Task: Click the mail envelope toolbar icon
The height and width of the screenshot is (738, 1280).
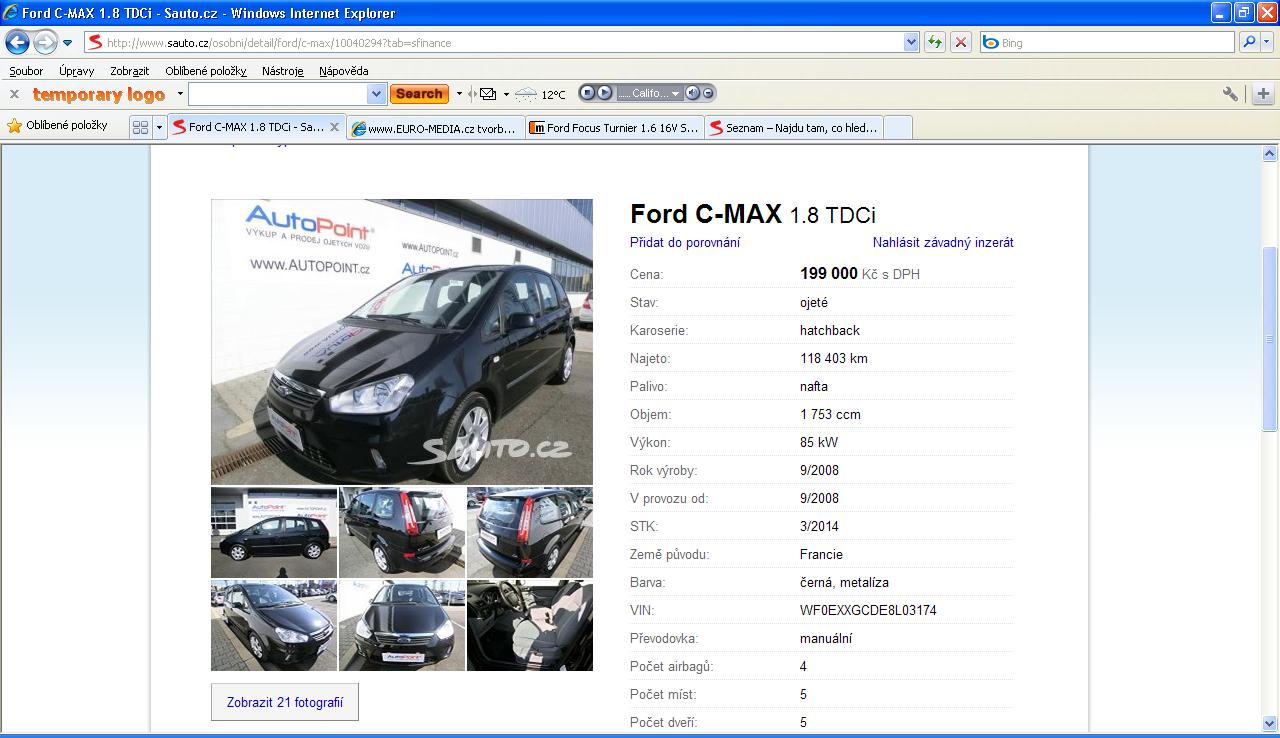Action: point(488,94)
